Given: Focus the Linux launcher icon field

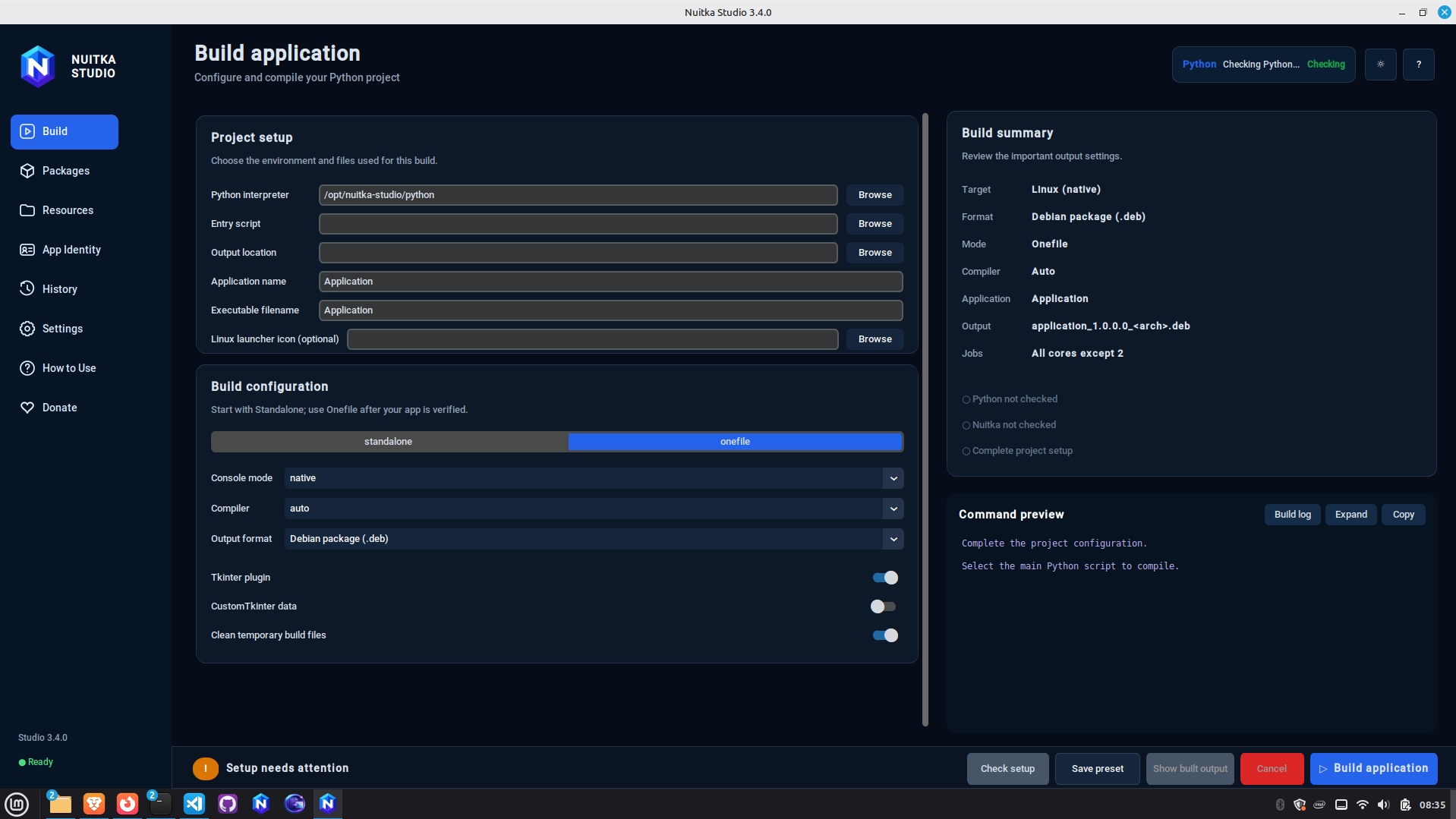Looking at the screenshot, I should pos(592,339).
